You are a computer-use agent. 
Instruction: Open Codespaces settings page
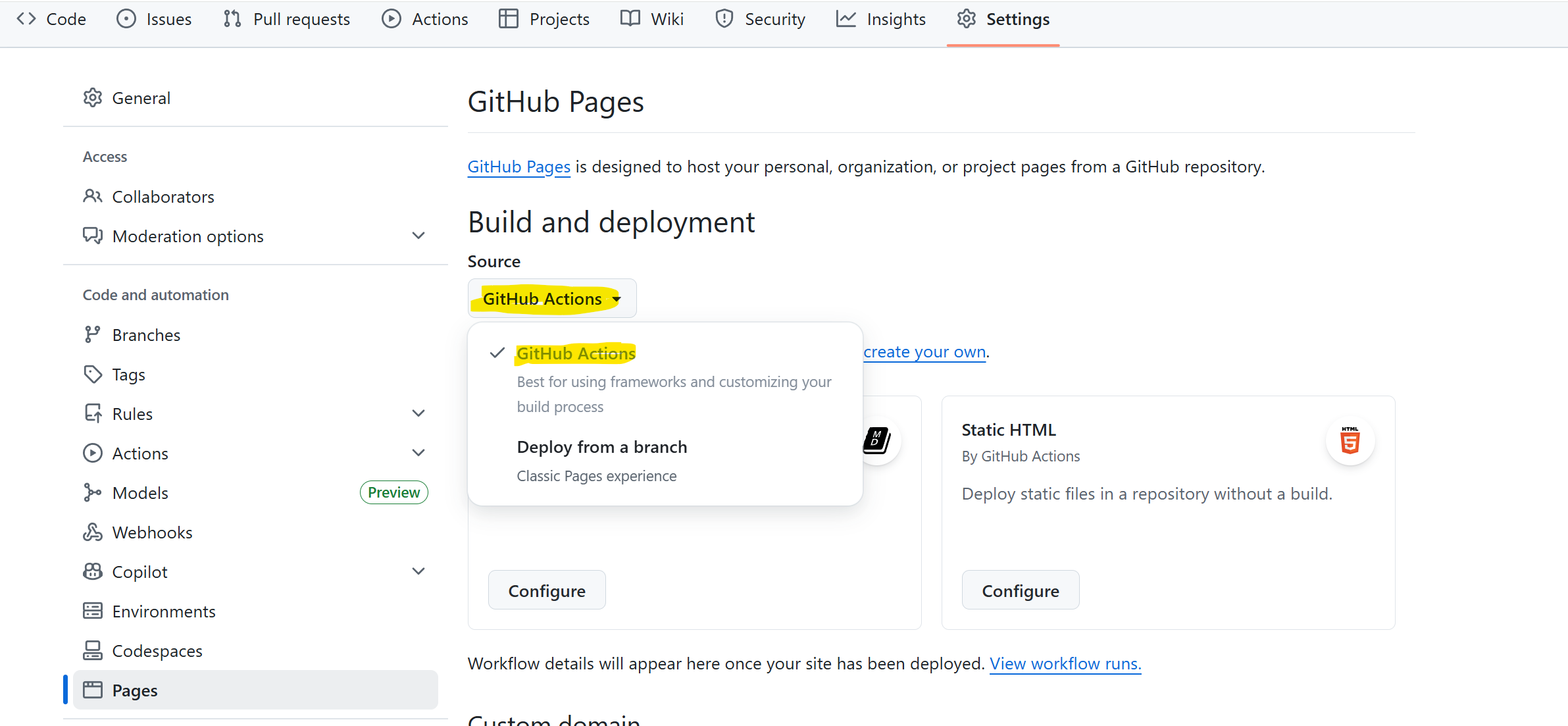pyautogui.click(x=255, y=650)
